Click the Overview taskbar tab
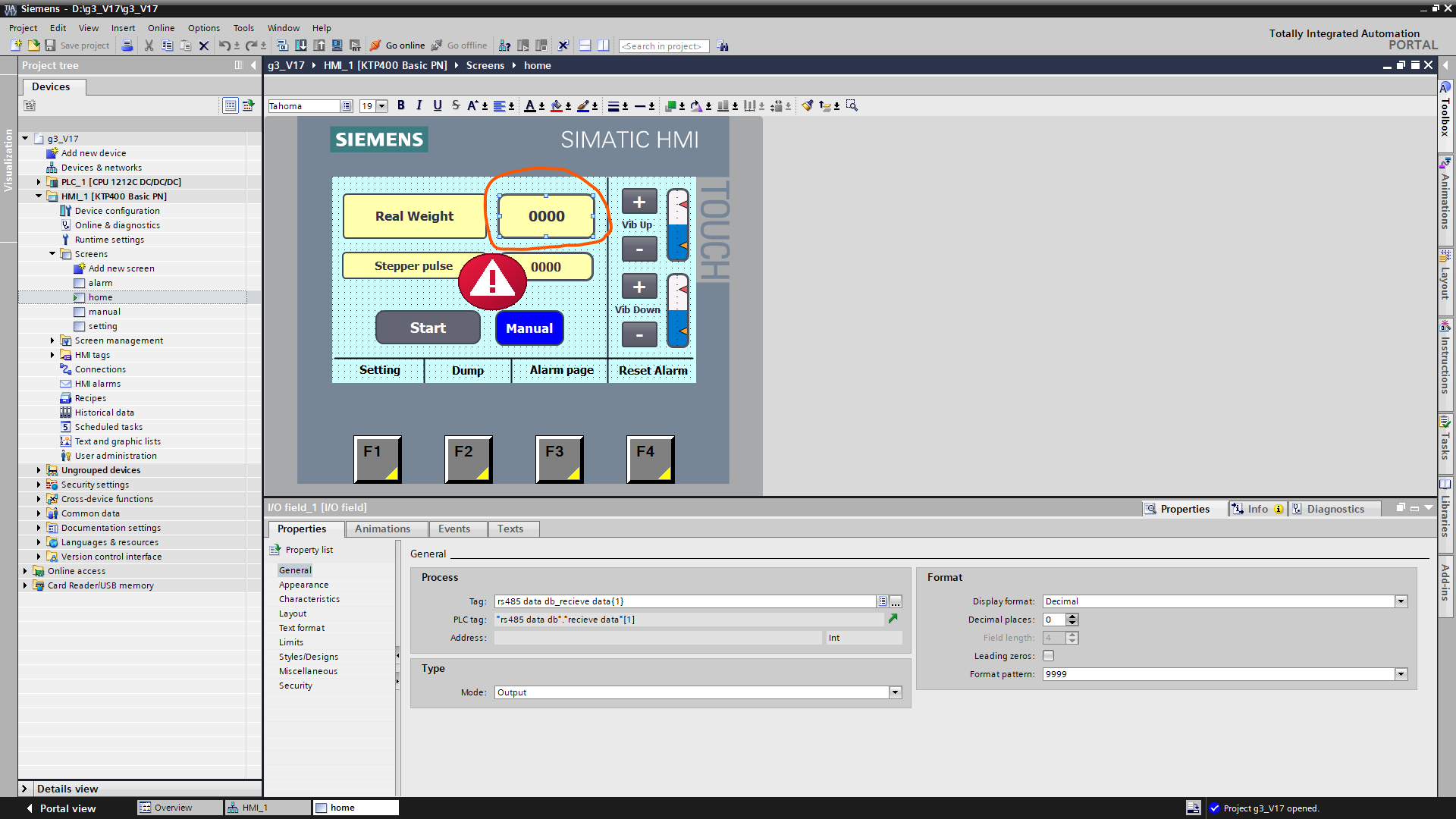 (x=179, y=808)
